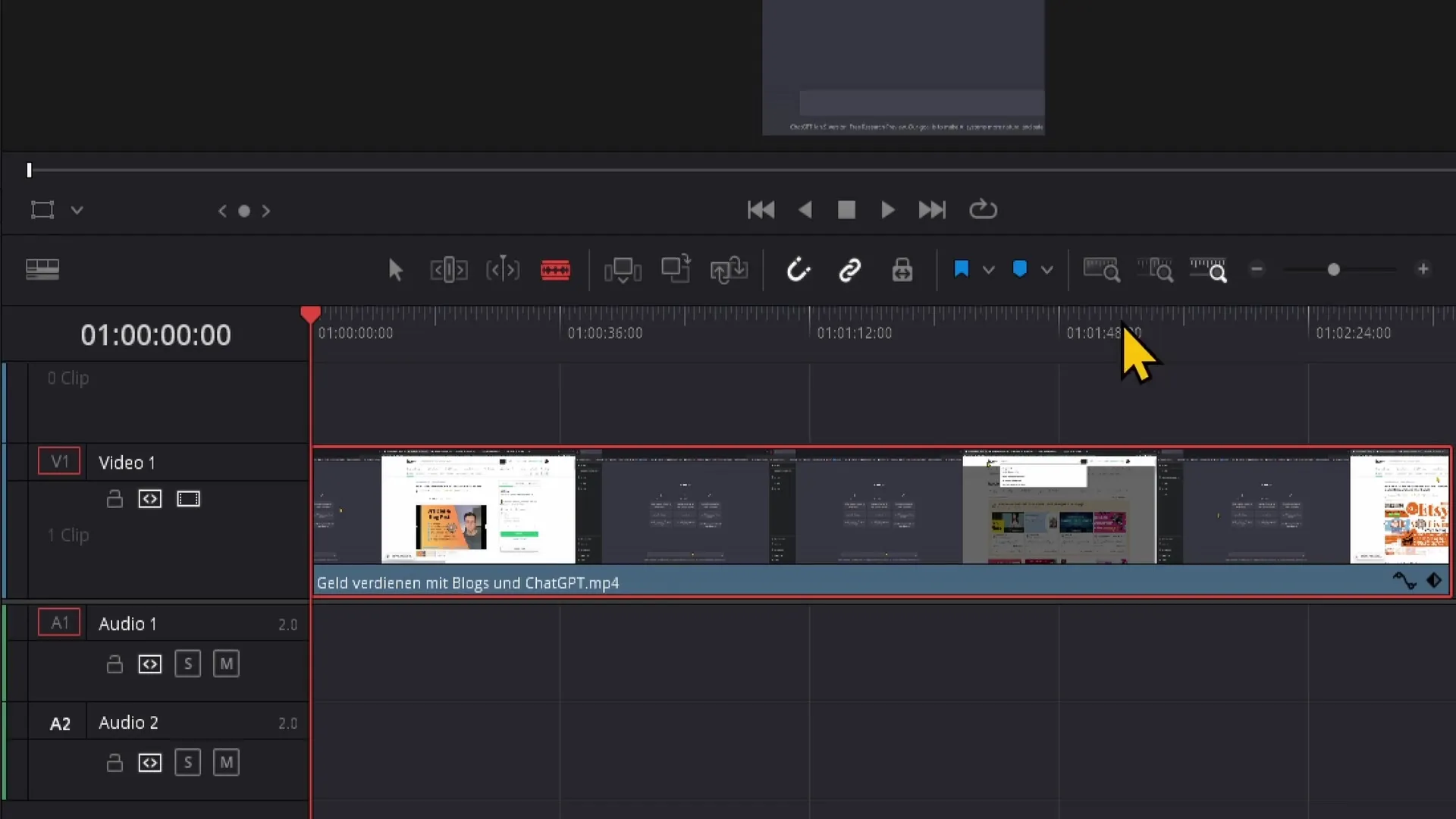1456x819 pixels.
Task: Open the clip curve editor icon
Action: (x=1404, y=581)
